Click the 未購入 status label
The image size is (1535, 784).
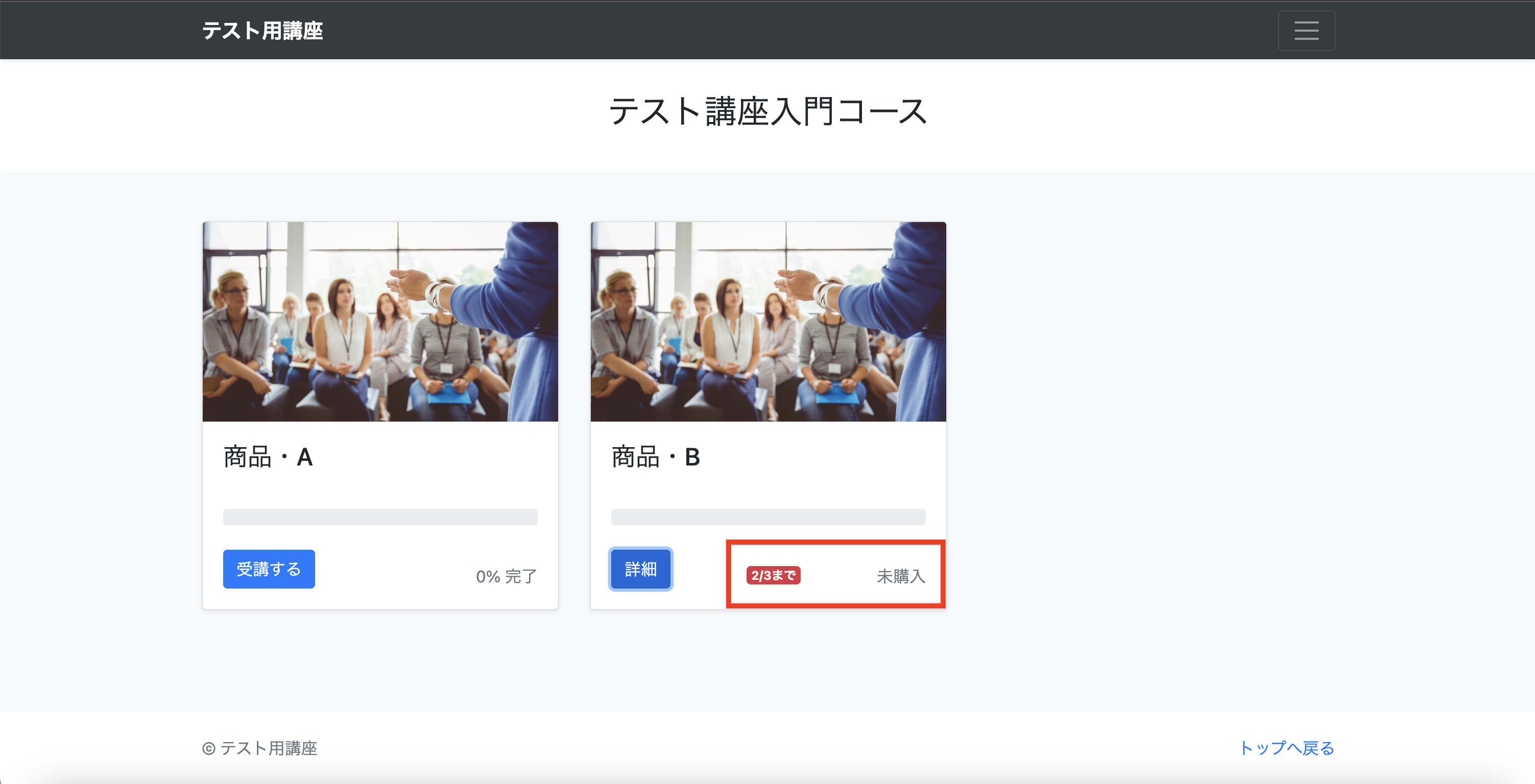[x=900, y=576]
